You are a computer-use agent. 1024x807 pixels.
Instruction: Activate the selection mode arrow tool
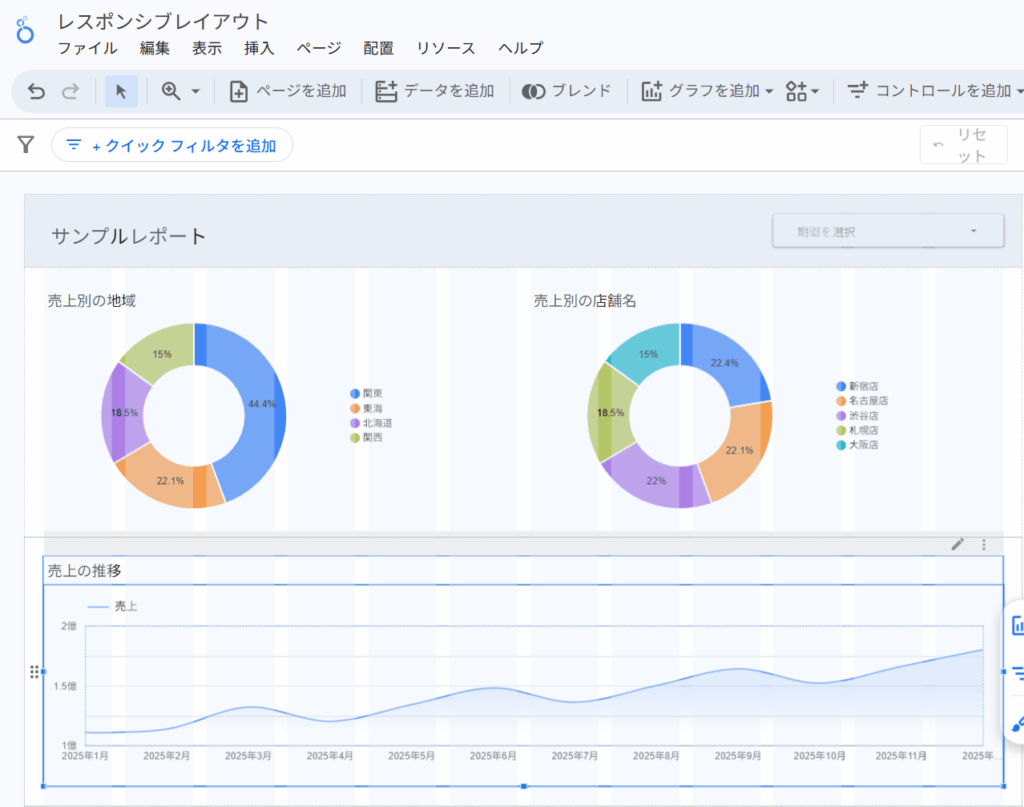(121, 91)
